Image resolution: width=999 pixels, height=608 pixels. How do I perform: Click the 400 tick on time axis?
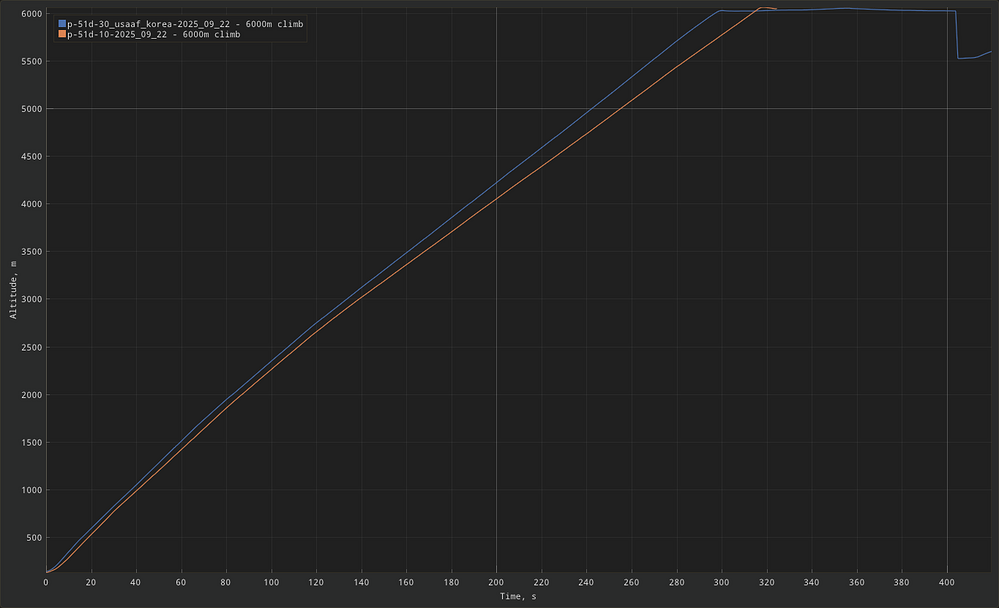coord(947,581)
